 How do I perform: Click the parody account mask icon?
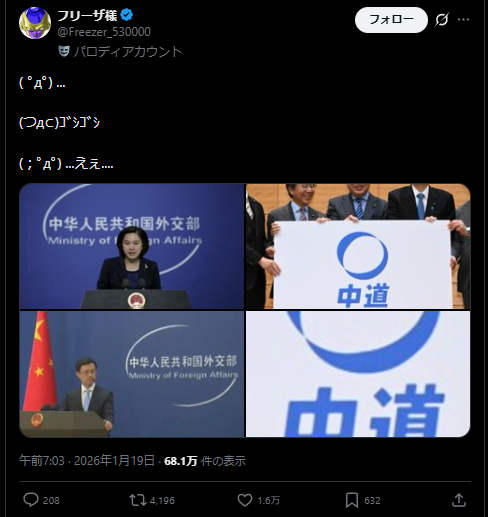point(64,51)
